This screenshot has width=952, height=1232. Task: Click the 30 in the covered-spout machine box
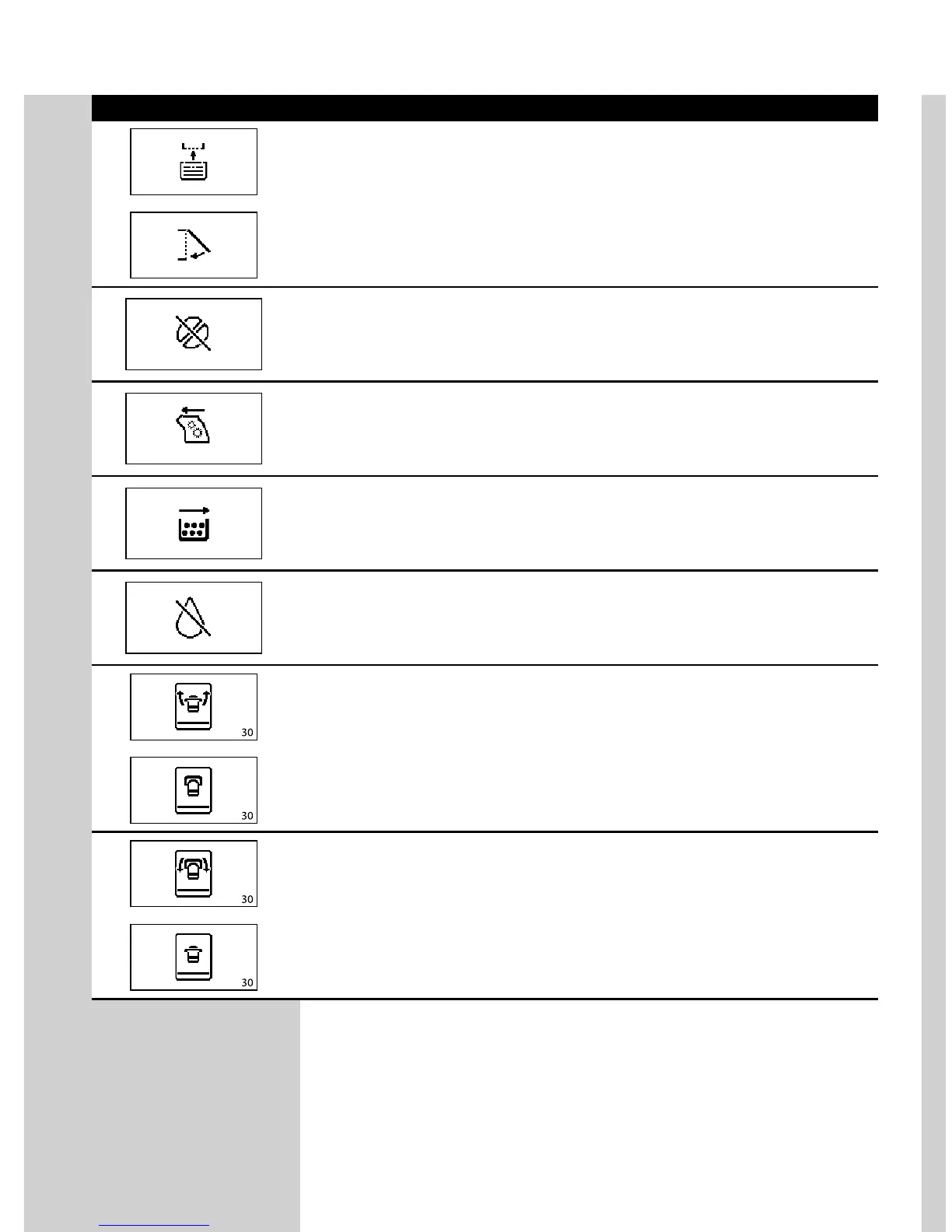click(x=247, y=817)
